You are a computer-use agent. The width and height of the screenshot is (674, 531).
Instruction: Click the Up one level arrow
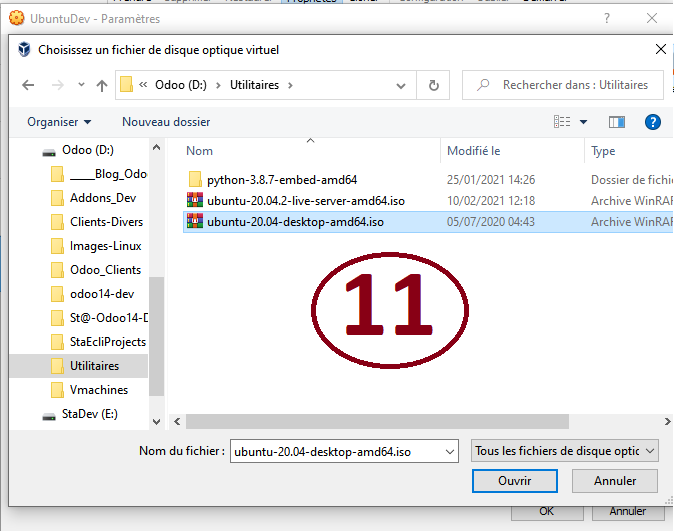(102, 85)
